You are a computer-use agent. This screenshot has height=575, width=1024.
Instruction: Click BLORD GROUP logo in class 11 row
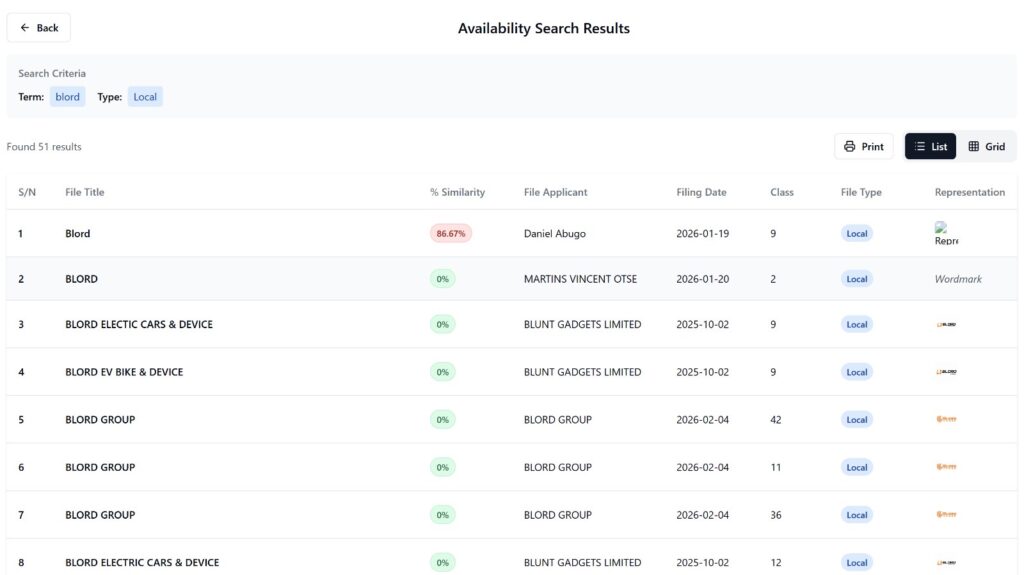tap(946, 467)
